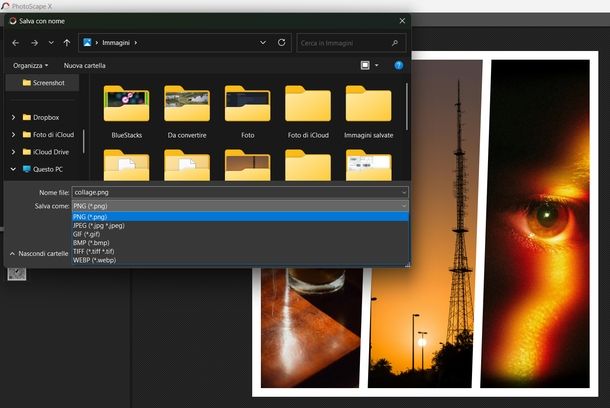Viewport: 610px width, 408px height.
Task: Open the Da convertire folder
Action: tap(187, 112)
